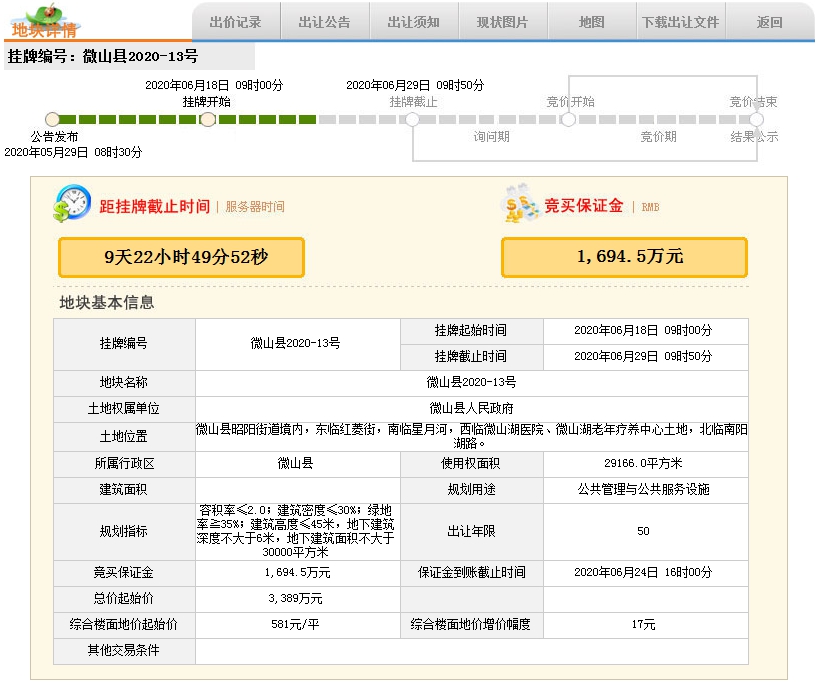The height and width of the screenshot is (685, 823).
Task: Click the 使用权面积 value 29166.0平方米
Action: [x=643, y=463]
